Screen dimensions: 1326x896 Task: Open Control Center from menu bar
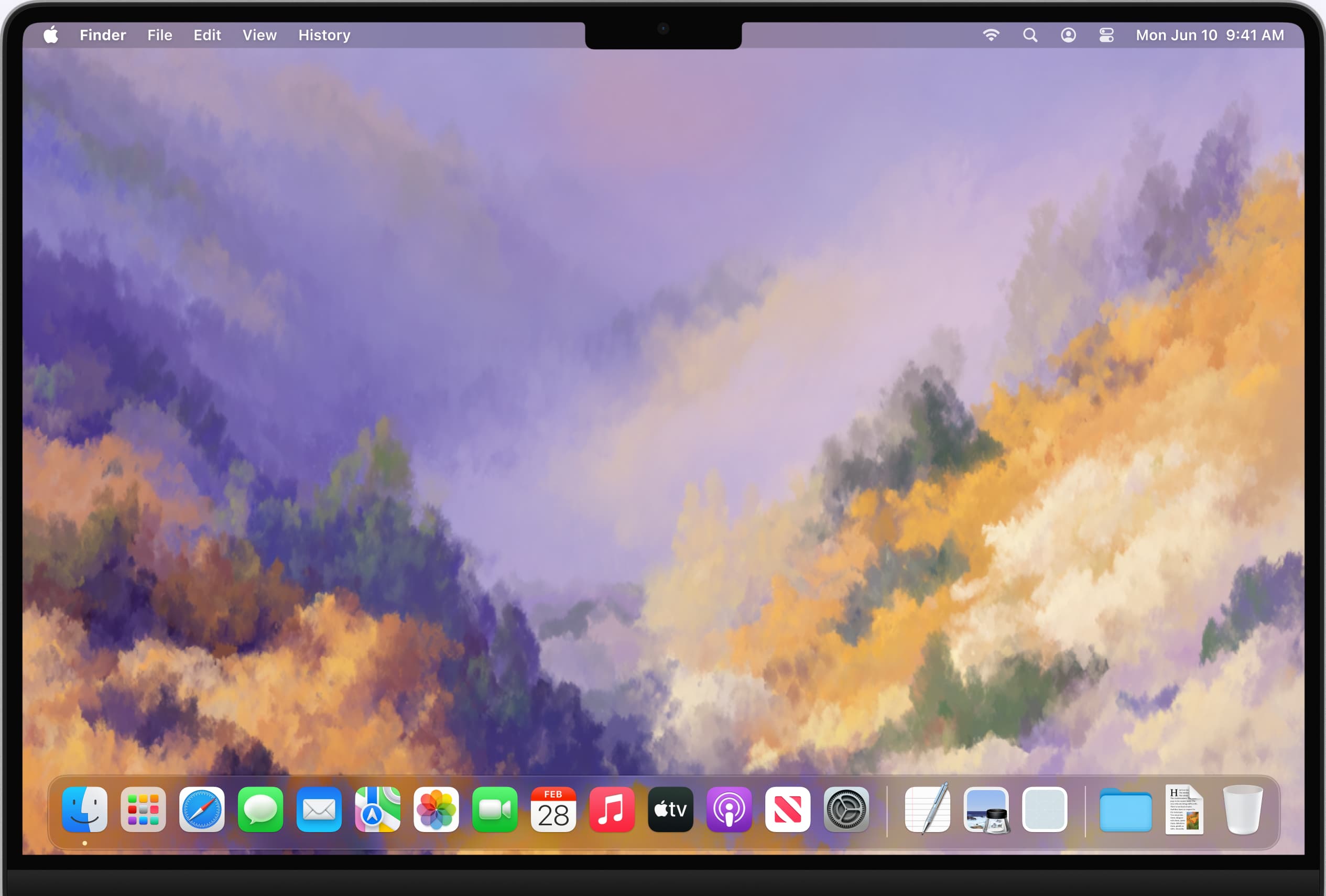point(1106,35)
